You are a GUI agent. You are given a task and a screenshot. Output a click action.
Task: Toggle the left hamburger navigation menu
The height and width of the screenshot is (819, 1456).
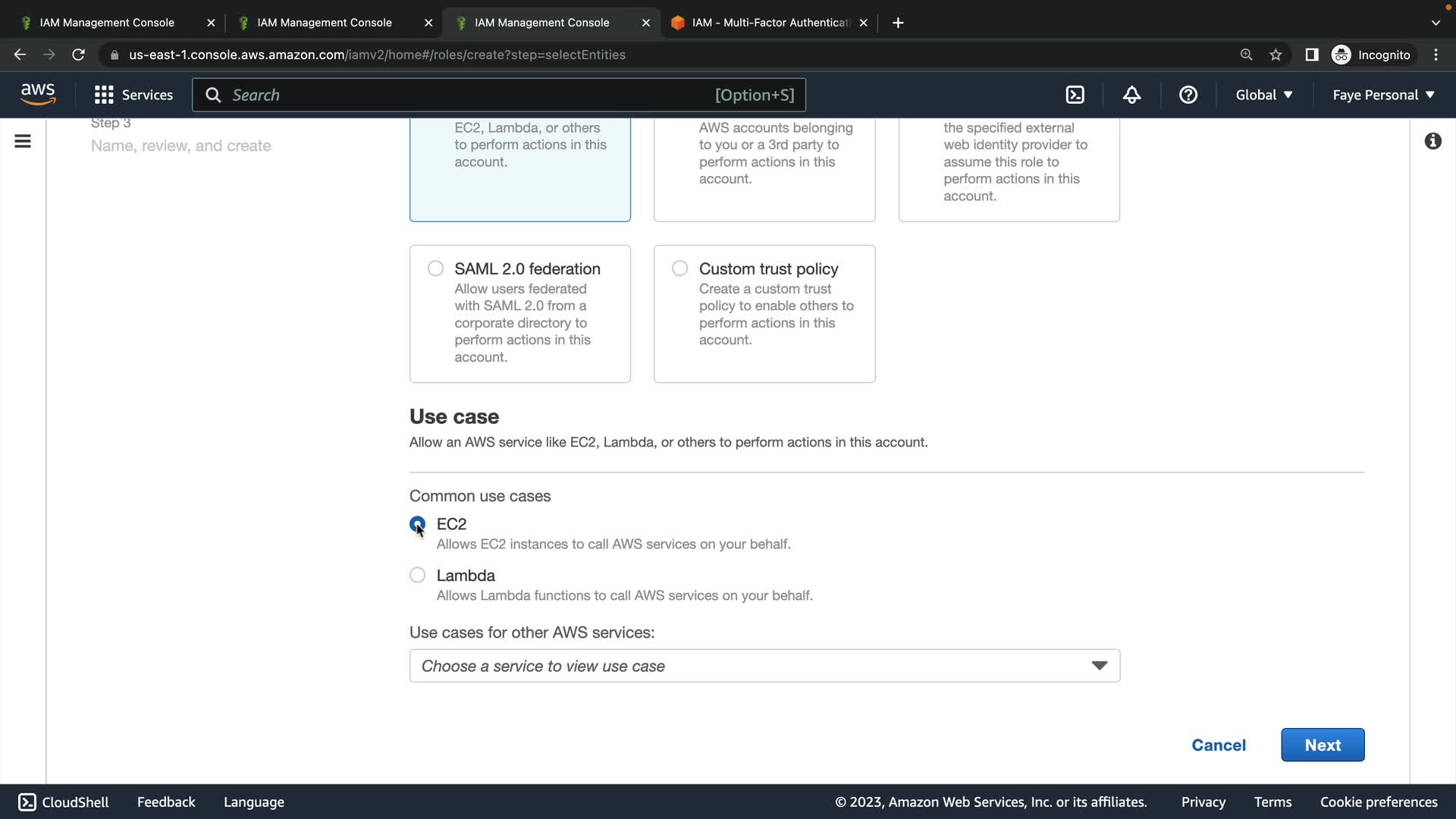(23, 141)
